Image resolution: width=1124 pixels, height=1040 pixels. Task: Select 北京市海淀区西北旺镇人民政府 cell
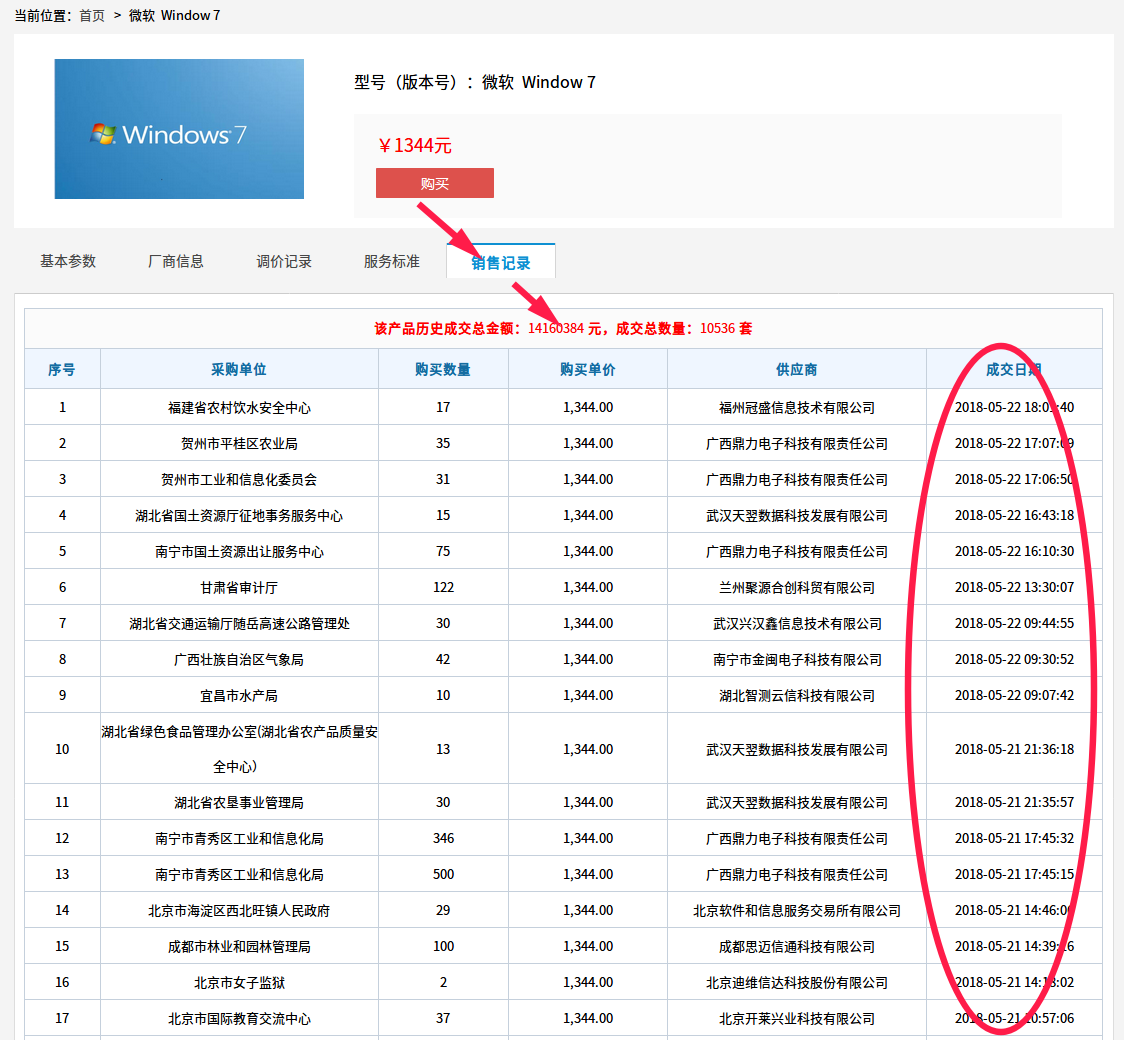[239, 911]
